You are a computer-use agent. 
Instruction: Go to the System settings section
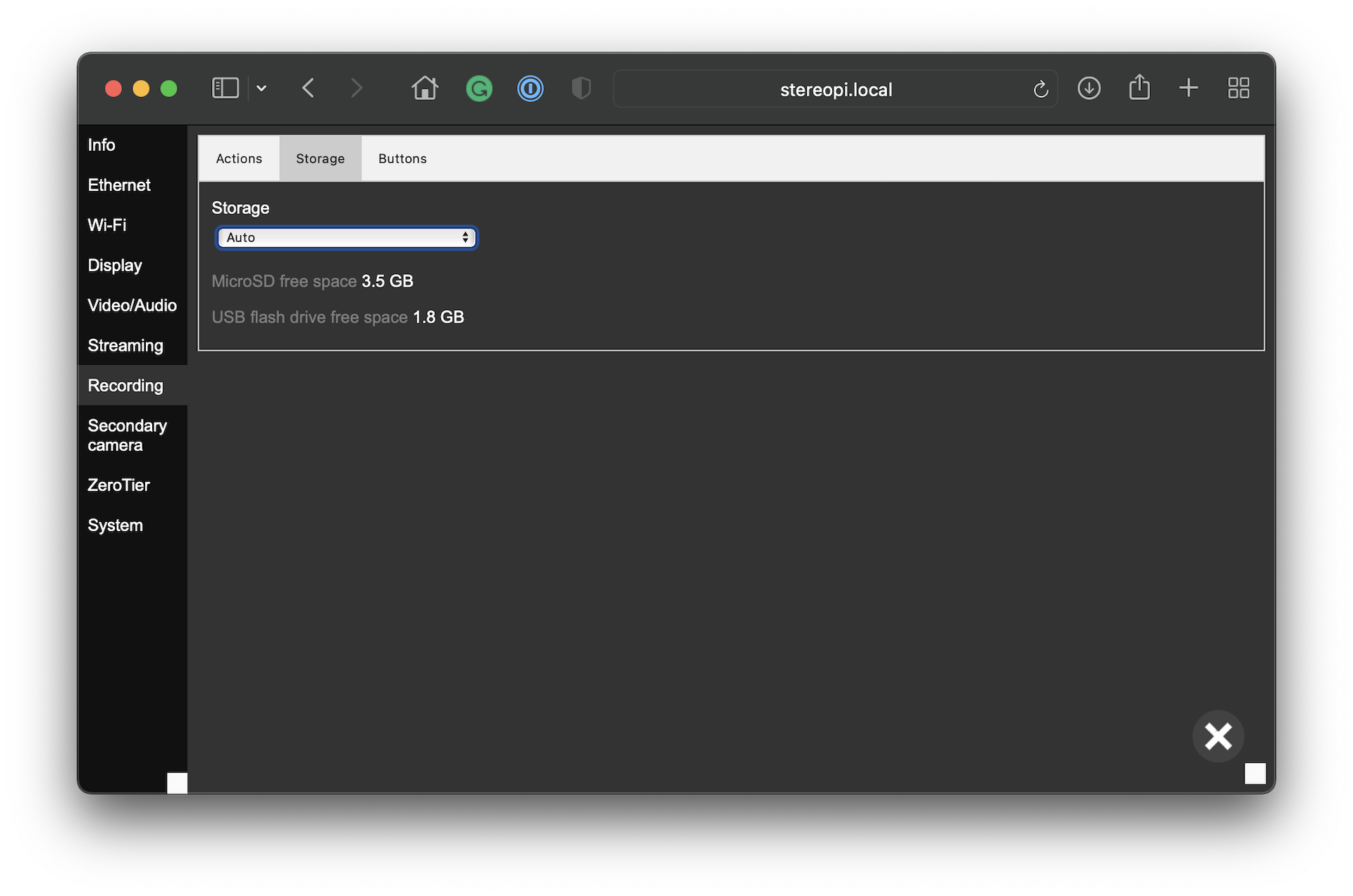pyautogui.click(x=115, y=525)
